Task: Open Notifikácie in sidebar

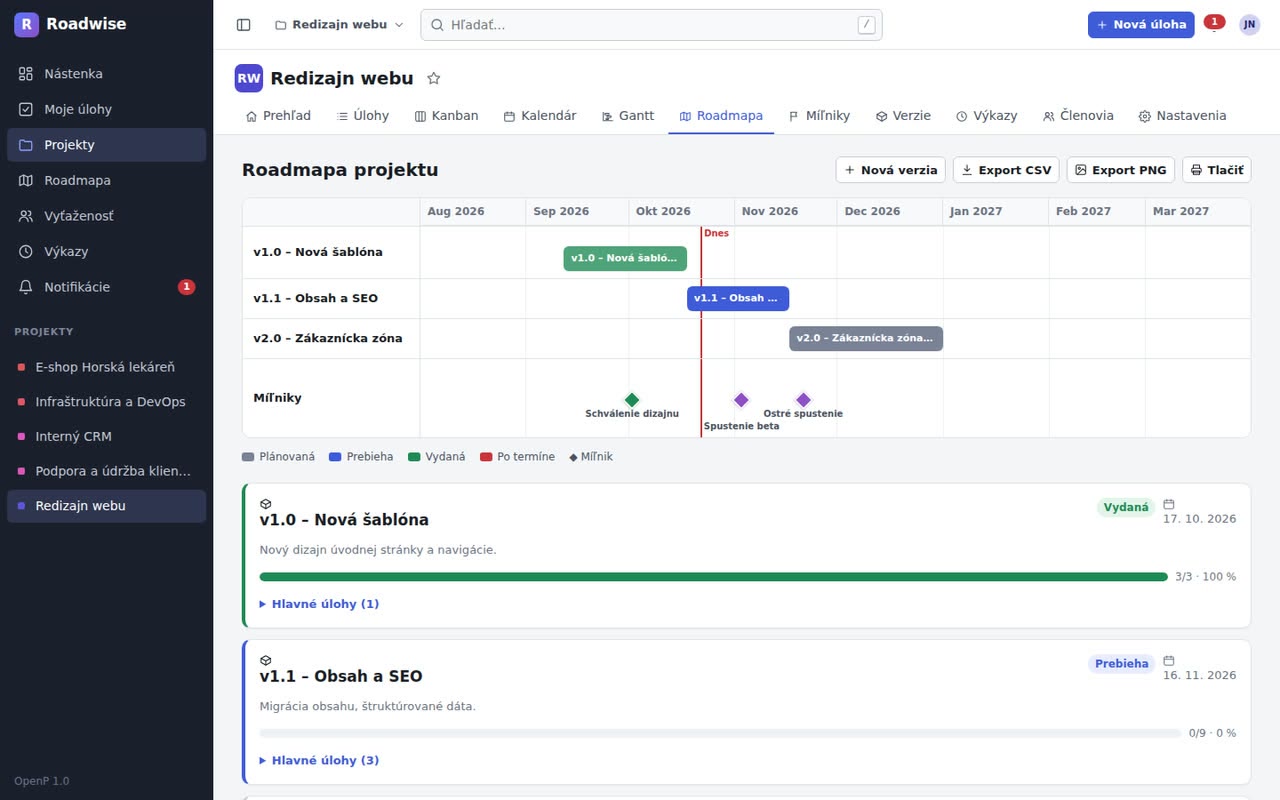Action: tap(106, 287)
